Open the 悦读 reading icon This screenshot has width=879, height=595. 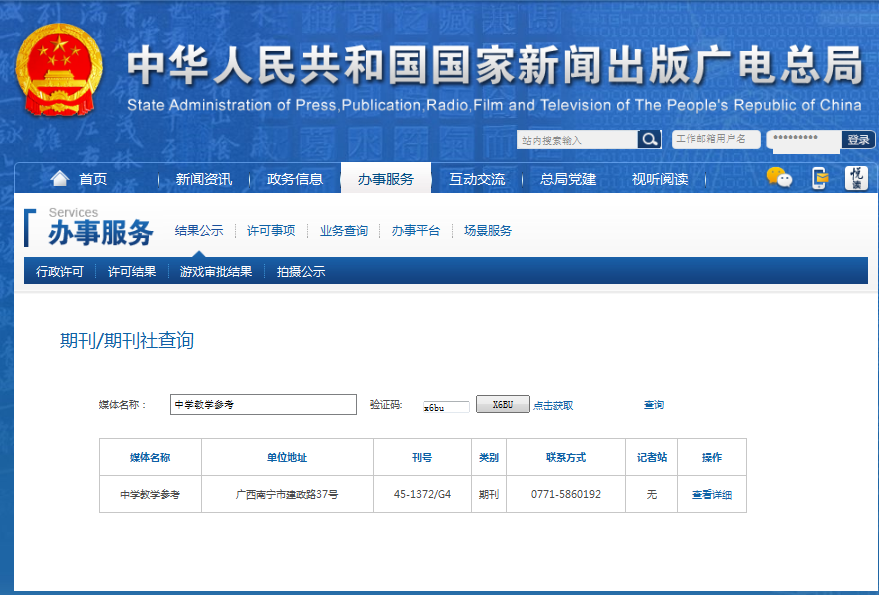pyautogui.click(x=856, y=178)
